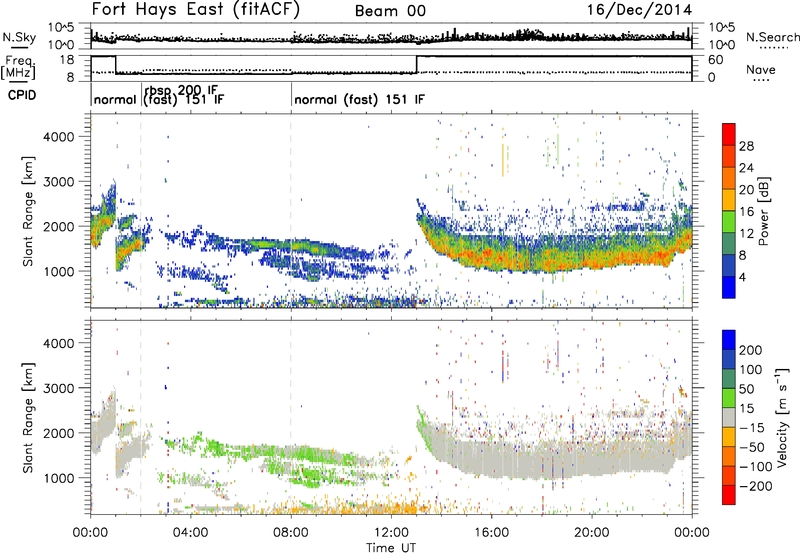Click the "normal (fast) 151 IF" CPID label
This screenshot has width=800, height=554.
(x=359, y=99)
